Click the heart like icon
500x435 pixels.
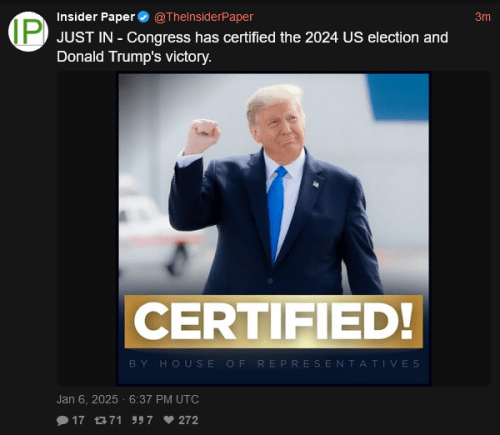click(169, 420)
